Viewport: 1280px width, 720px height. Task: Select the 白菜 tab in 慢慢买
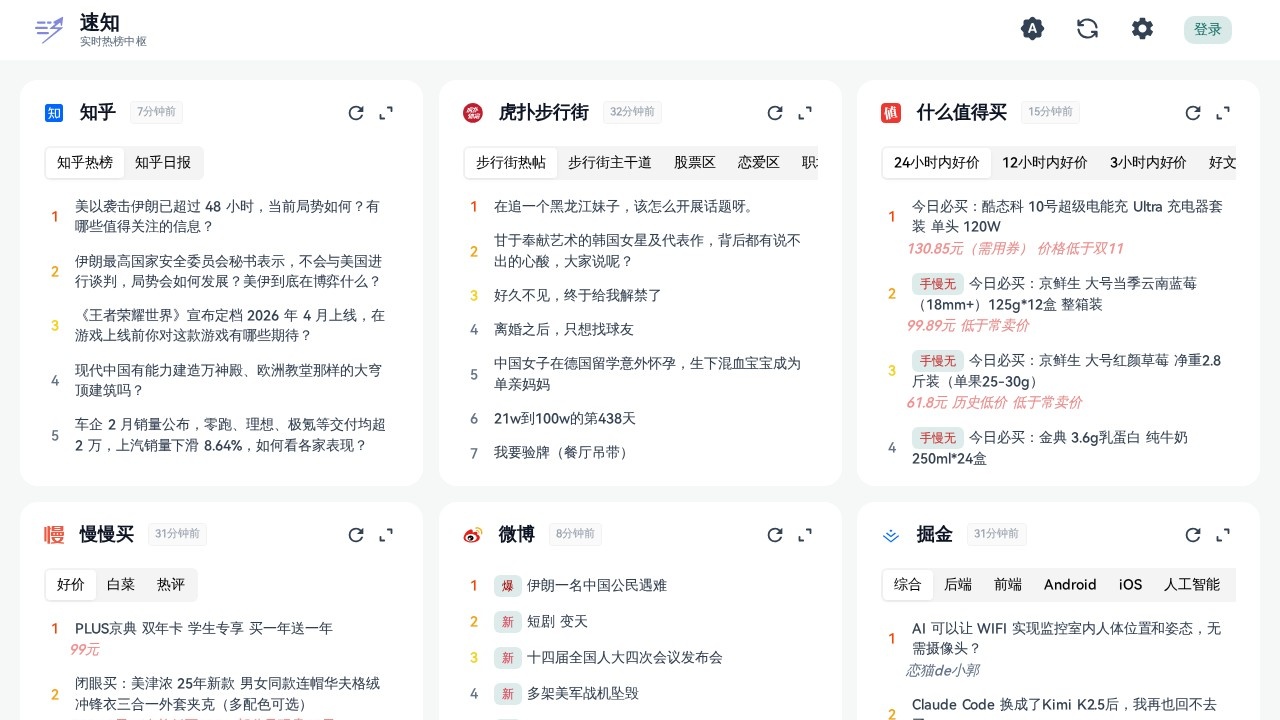(x=120, y=585)
